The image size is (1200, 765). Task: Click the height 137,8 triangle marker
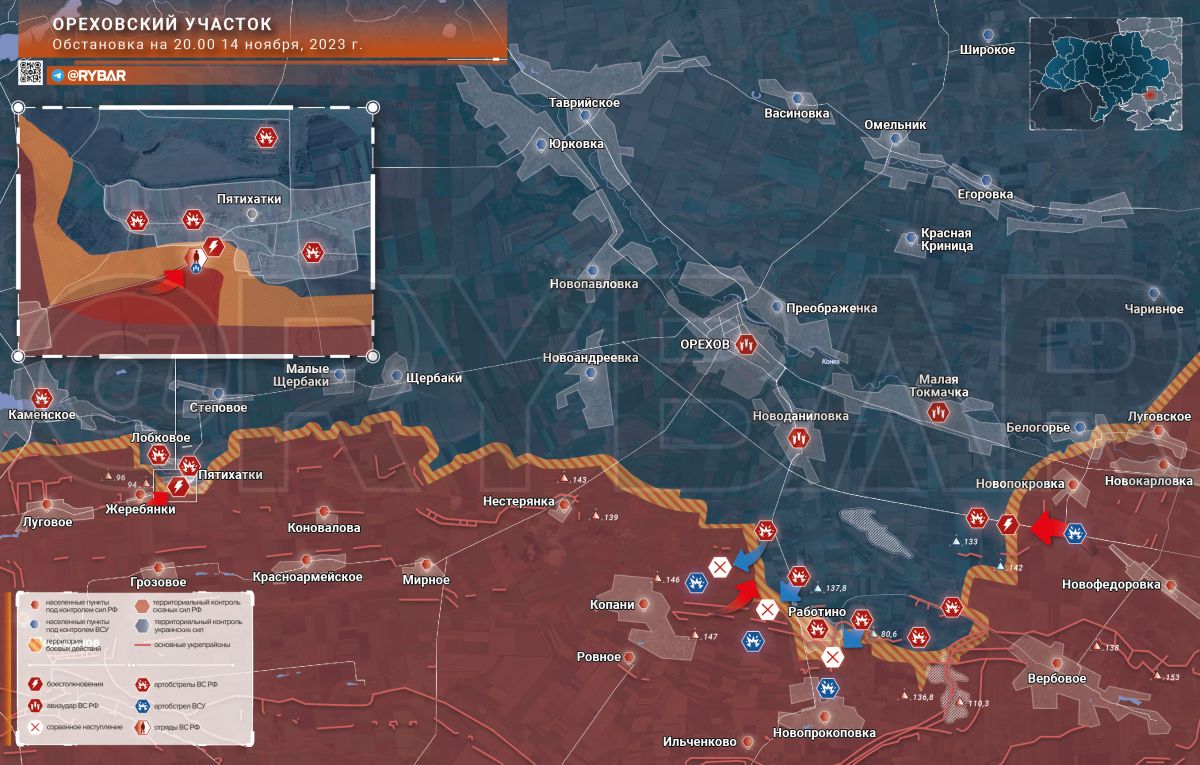(x=817, y=589)
